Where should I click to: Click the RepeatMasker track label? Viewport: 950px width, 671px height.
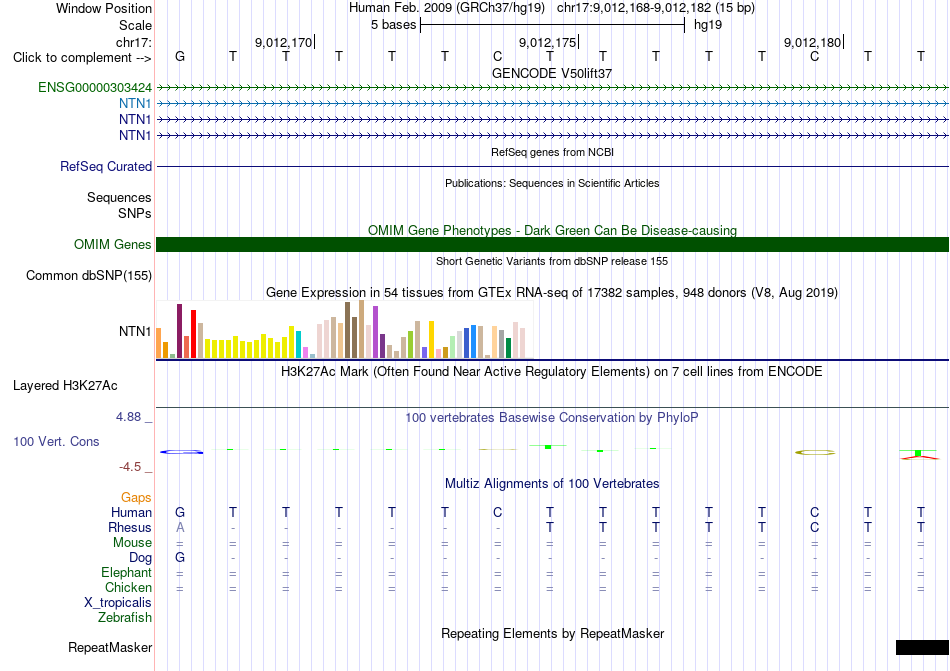(x=110, y=647)
